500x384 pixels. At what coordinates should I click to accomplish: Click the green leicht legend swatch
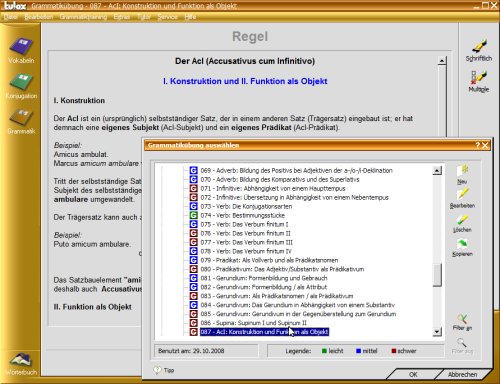point(324,351)
